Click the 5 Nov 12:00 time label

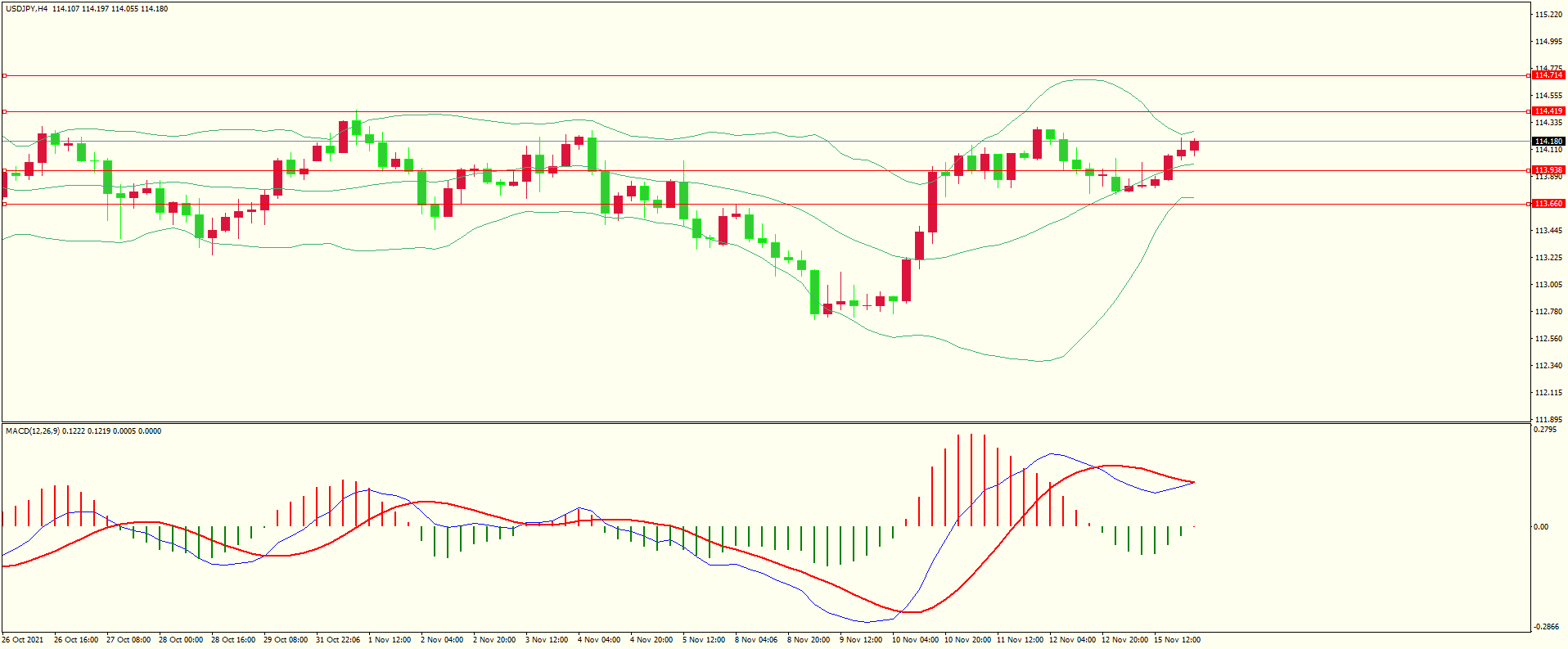pyautogui.click(x=704, y=640)
